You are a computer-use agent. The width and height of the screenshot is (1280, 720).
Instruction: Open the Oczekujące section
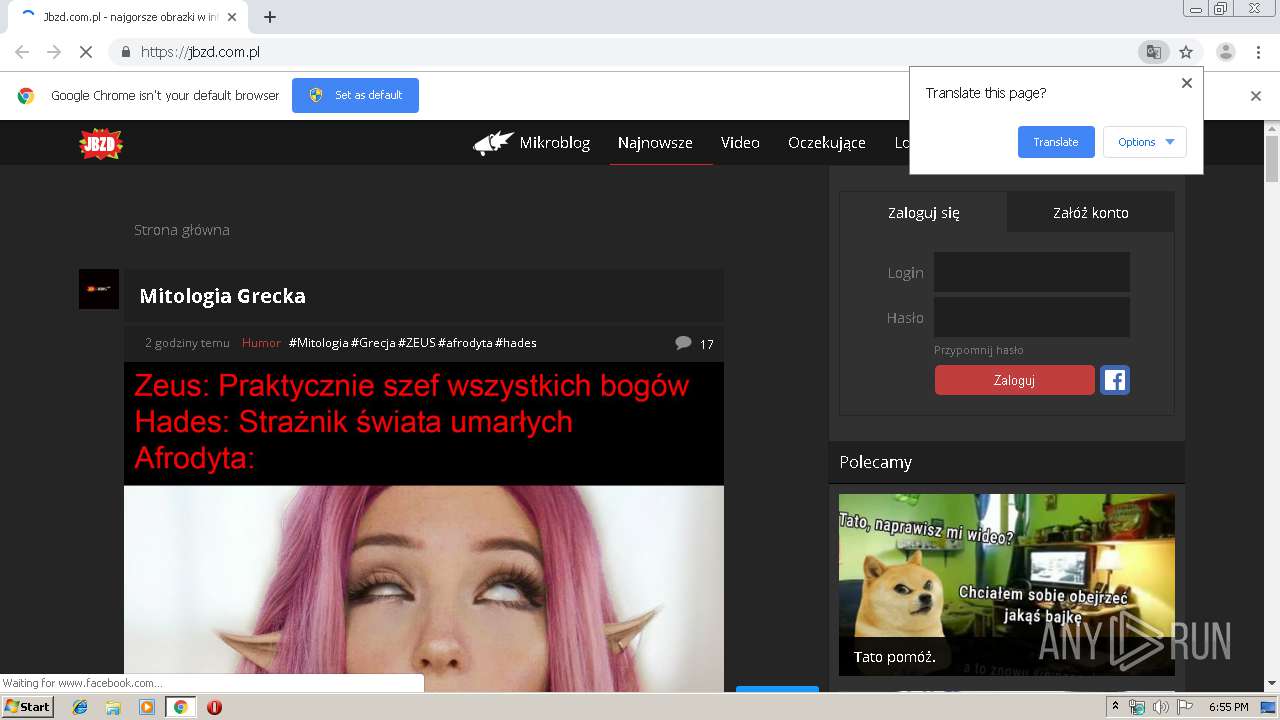(827, 143)
